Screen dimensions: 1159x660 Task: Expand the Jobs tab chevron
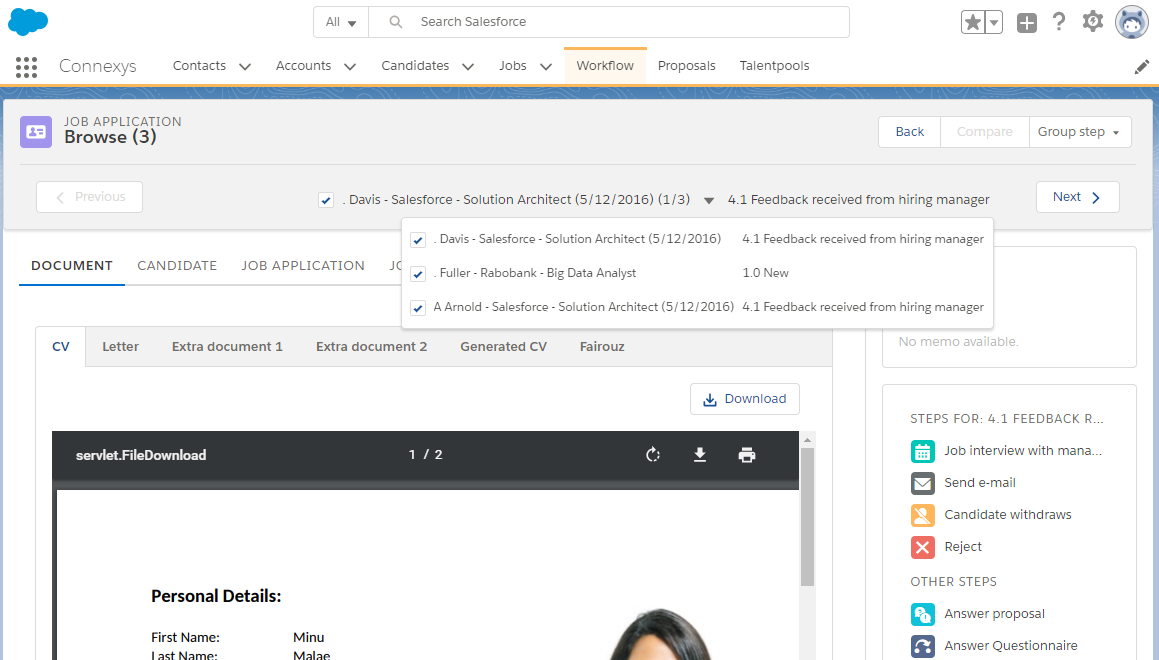pyautogui.click(x=545, y=67)
